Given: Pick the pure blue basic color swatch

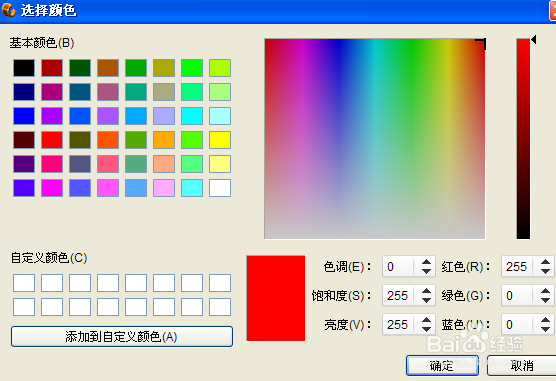Looking at the screenshot, I should pos(24,116).
